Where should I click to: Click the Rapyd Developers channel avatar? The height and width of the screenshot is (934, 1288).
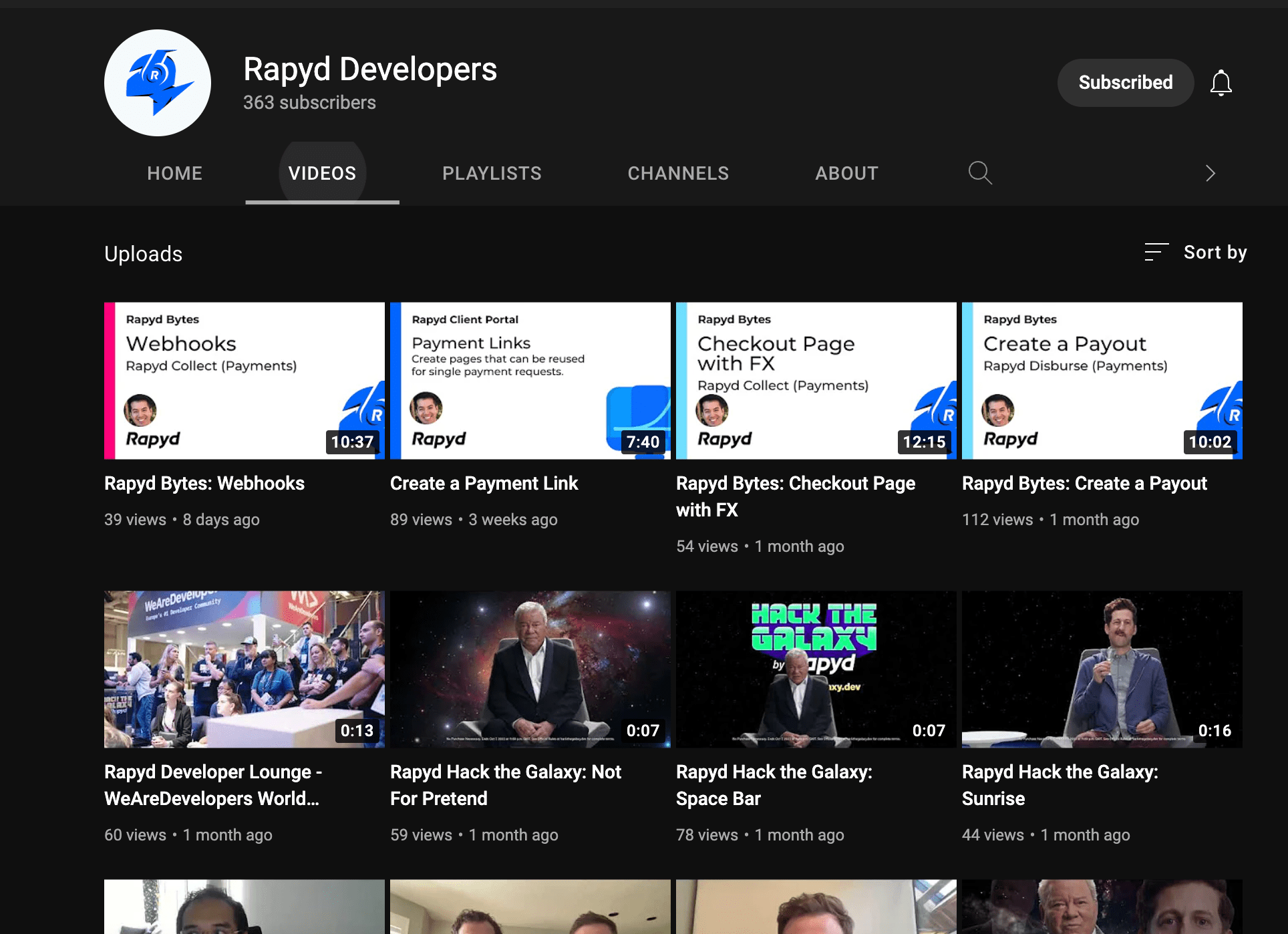158,83
